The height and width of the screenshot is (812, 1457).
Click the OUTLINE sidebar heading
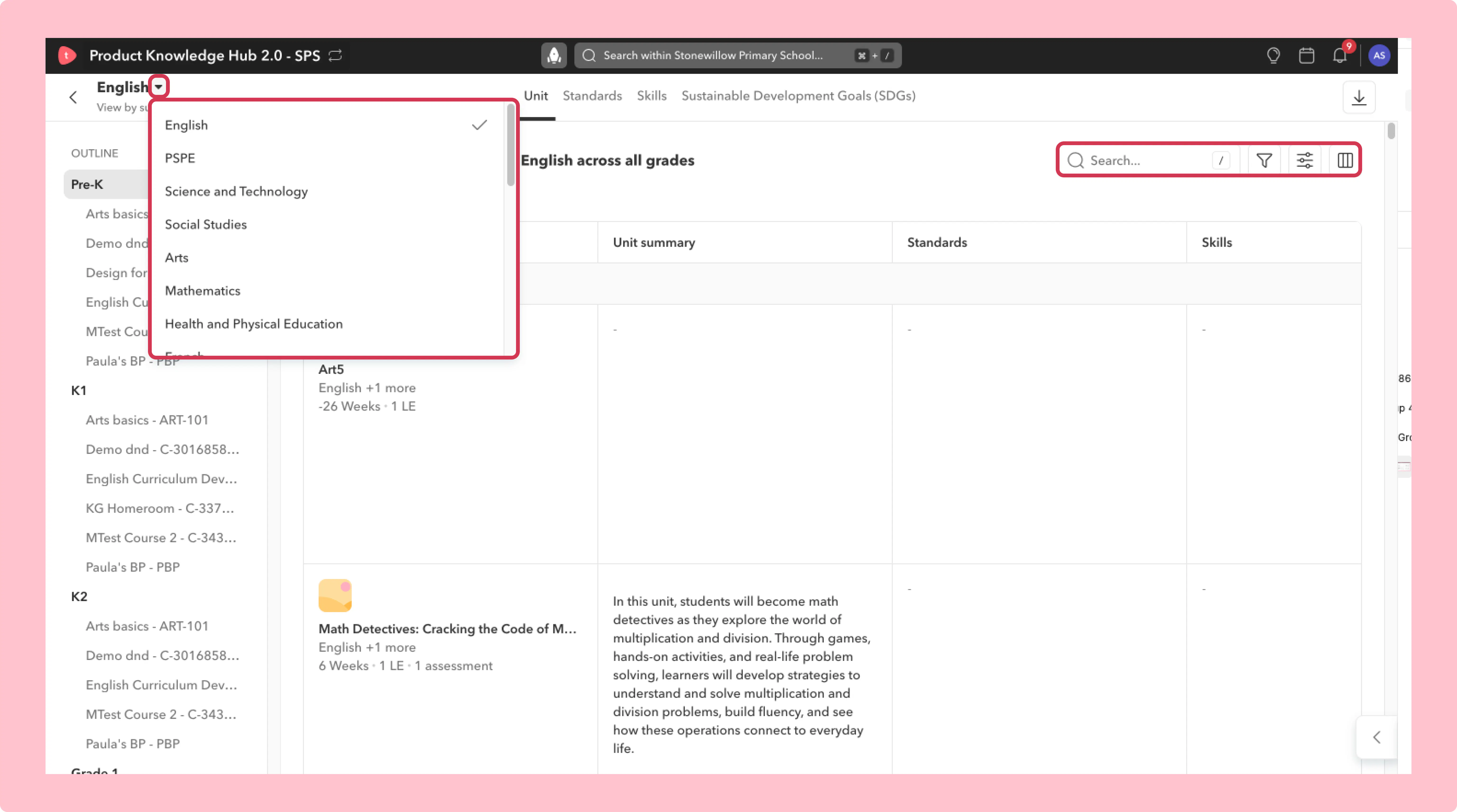coord(94,153)
